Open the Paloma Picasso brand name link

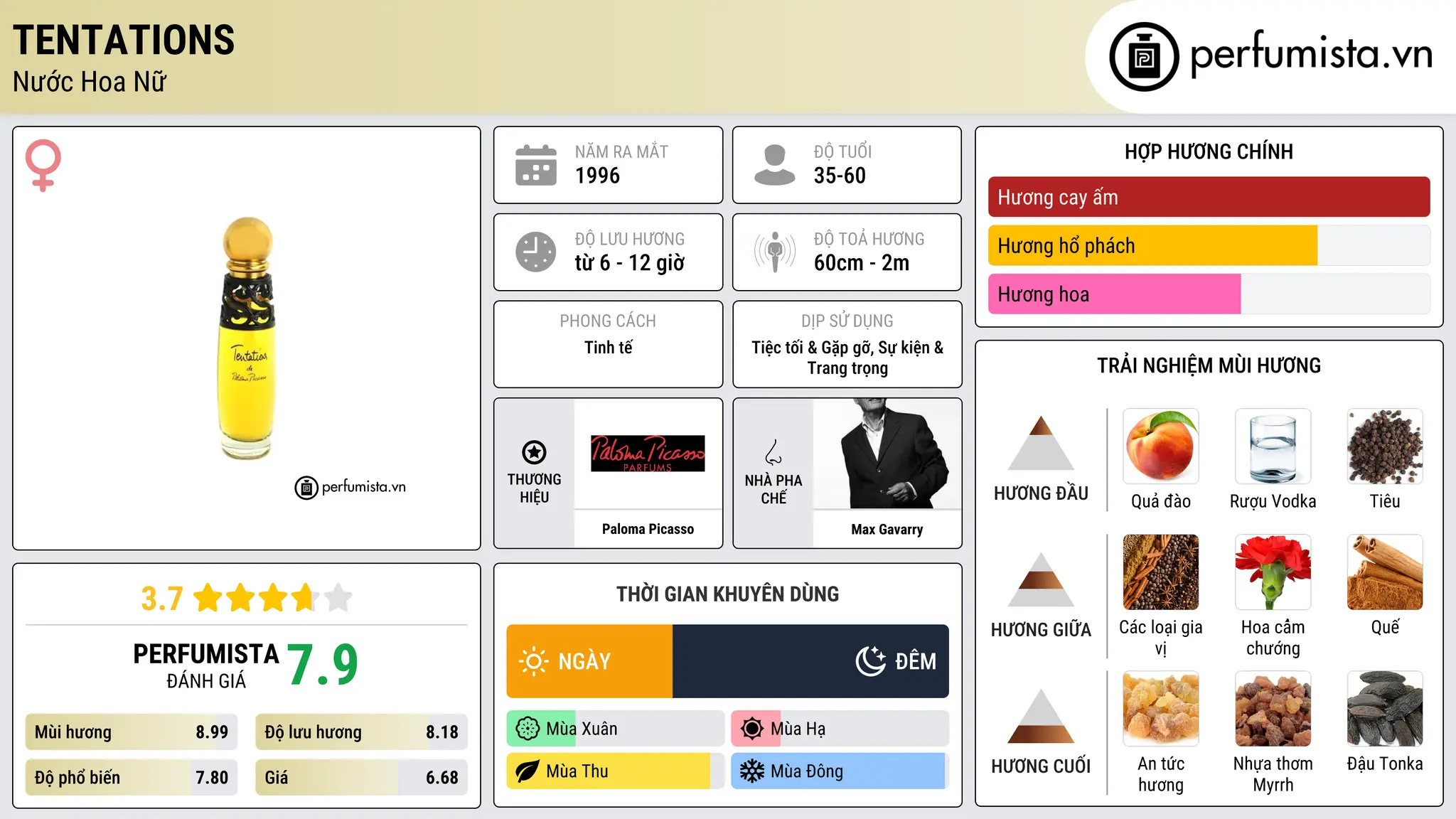point(648,529)
